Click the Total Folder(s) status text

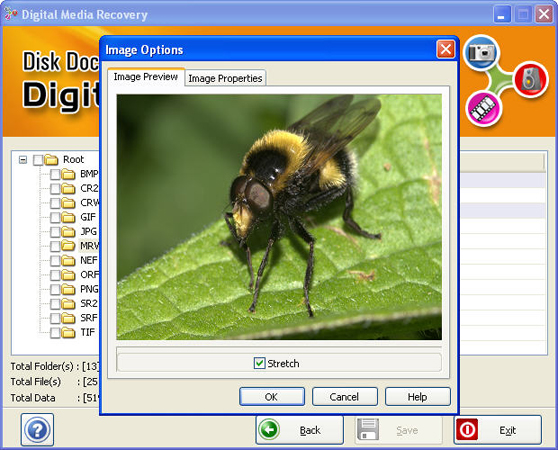pyautogui.click(x=54, y=366)
